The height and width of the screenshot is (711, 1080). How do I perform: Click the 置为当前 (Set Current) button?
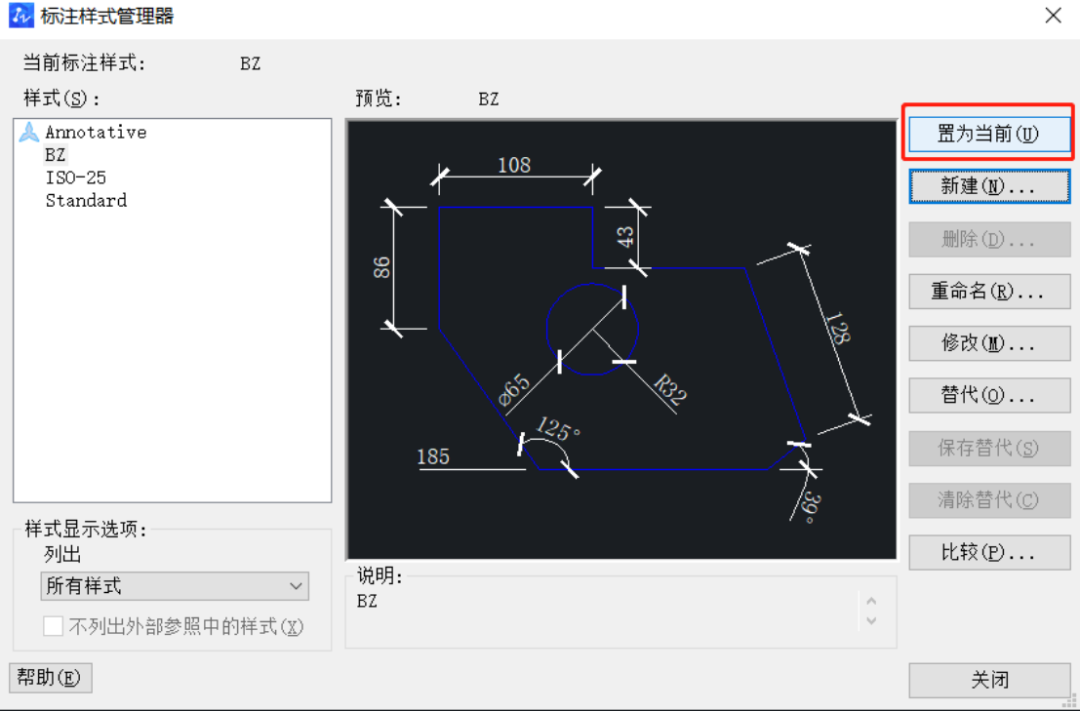(988, 132)
